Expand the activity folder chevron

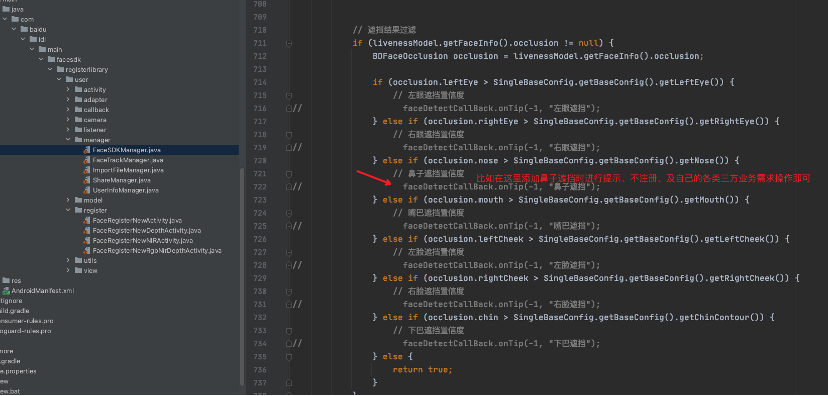point(69,90)
